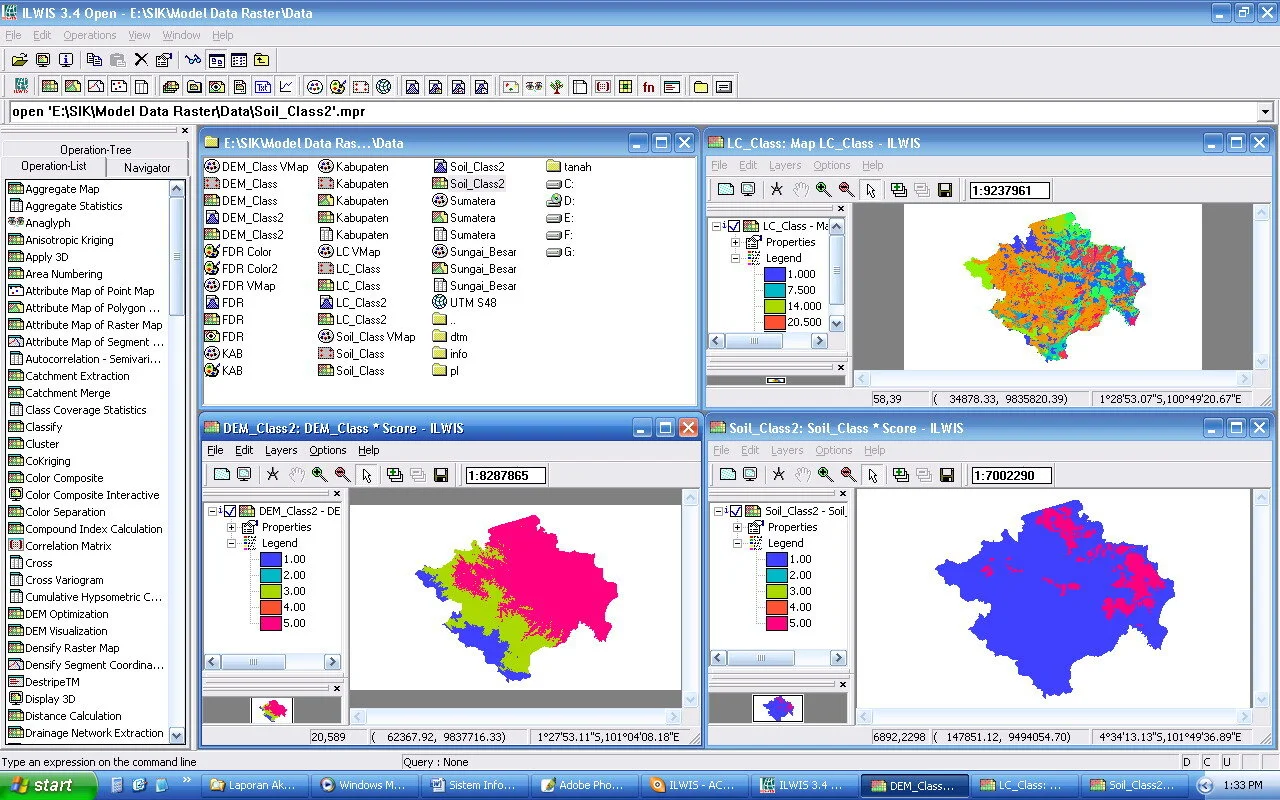Open the Operations menu in main menu bar
Screen dimensions: 1280x800
point(90,35)
